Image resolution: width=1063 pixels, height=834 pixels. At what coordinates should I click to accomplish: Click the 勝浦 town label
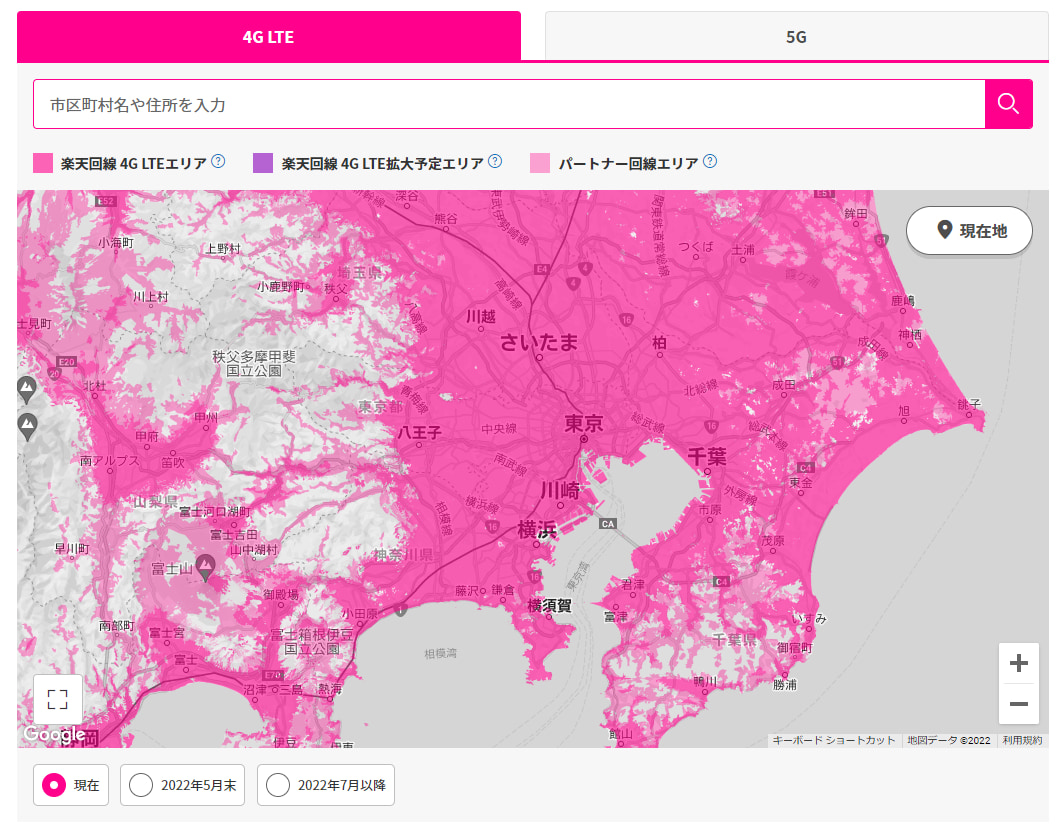[784, 685]
